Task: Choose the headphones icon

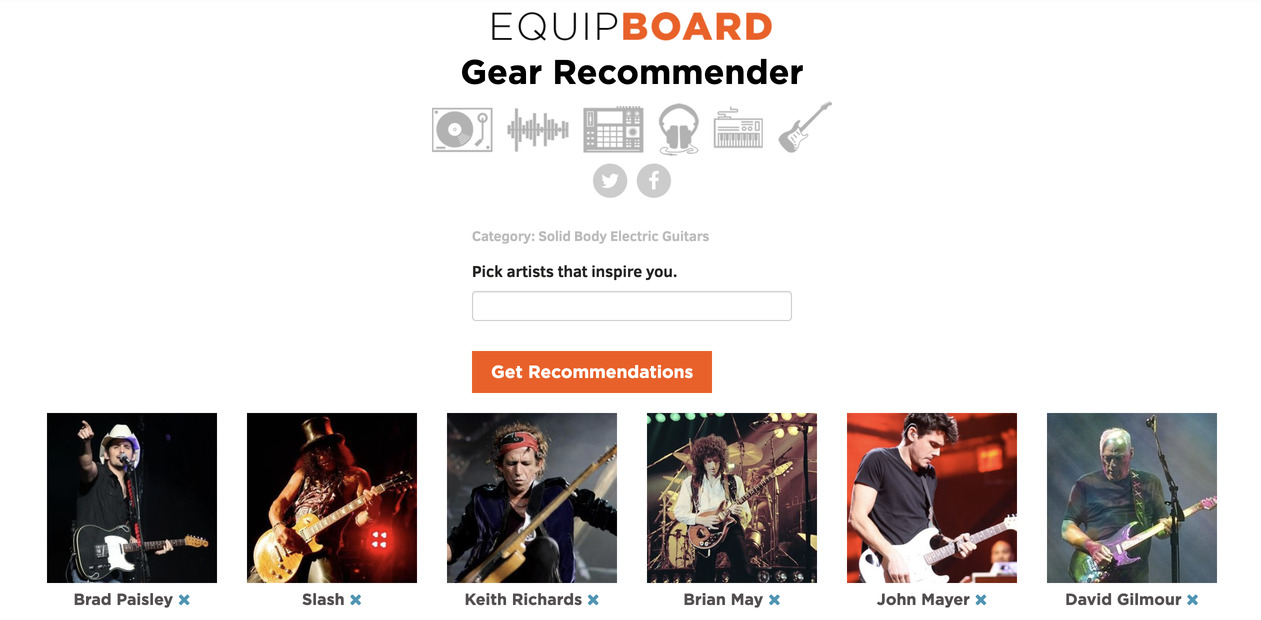Action: pyautogui.click(x=679, y=130)
